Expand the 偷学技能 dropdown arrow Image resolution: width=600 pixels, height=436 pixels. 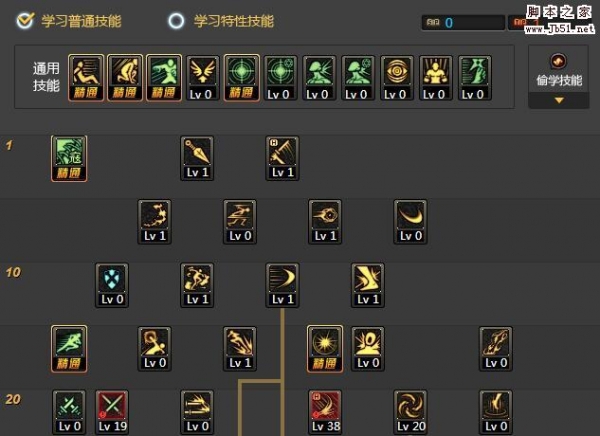click(559, 100)
